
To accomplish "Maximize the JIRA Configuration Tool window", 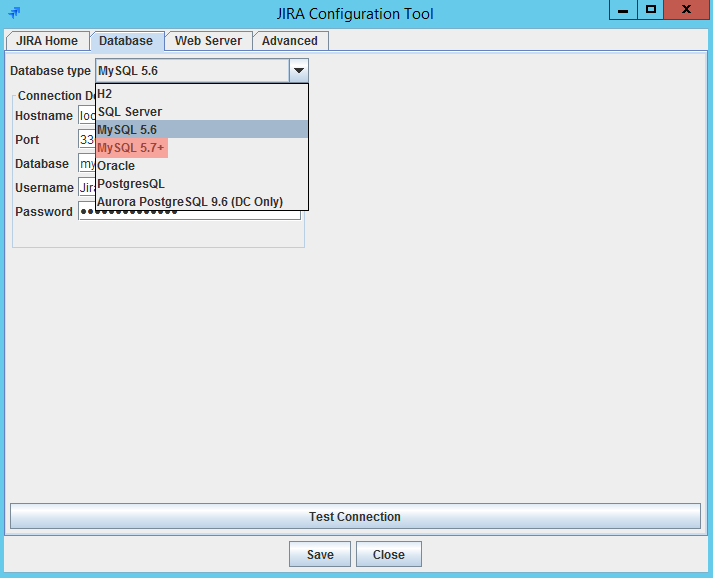I will coord(651,10).
